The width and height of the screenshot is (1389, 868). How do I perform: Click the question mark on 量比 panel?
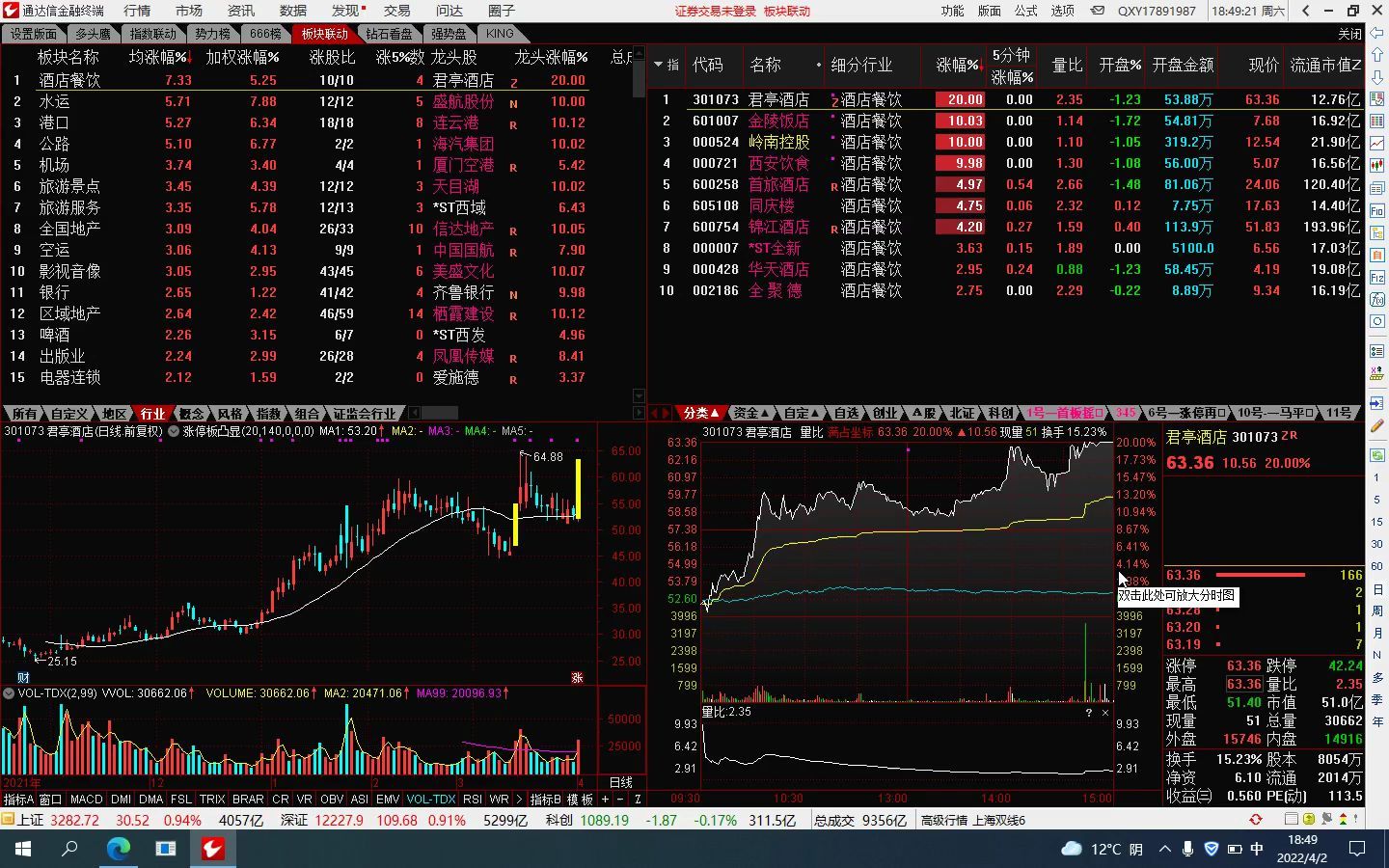point(1089,712)
